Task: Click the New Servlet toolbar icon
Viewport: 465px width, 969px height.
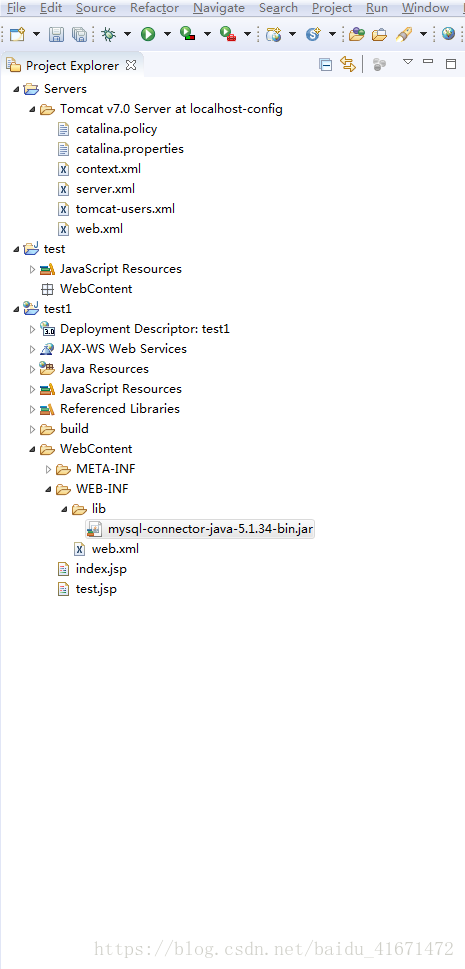Action: [314, 34]
